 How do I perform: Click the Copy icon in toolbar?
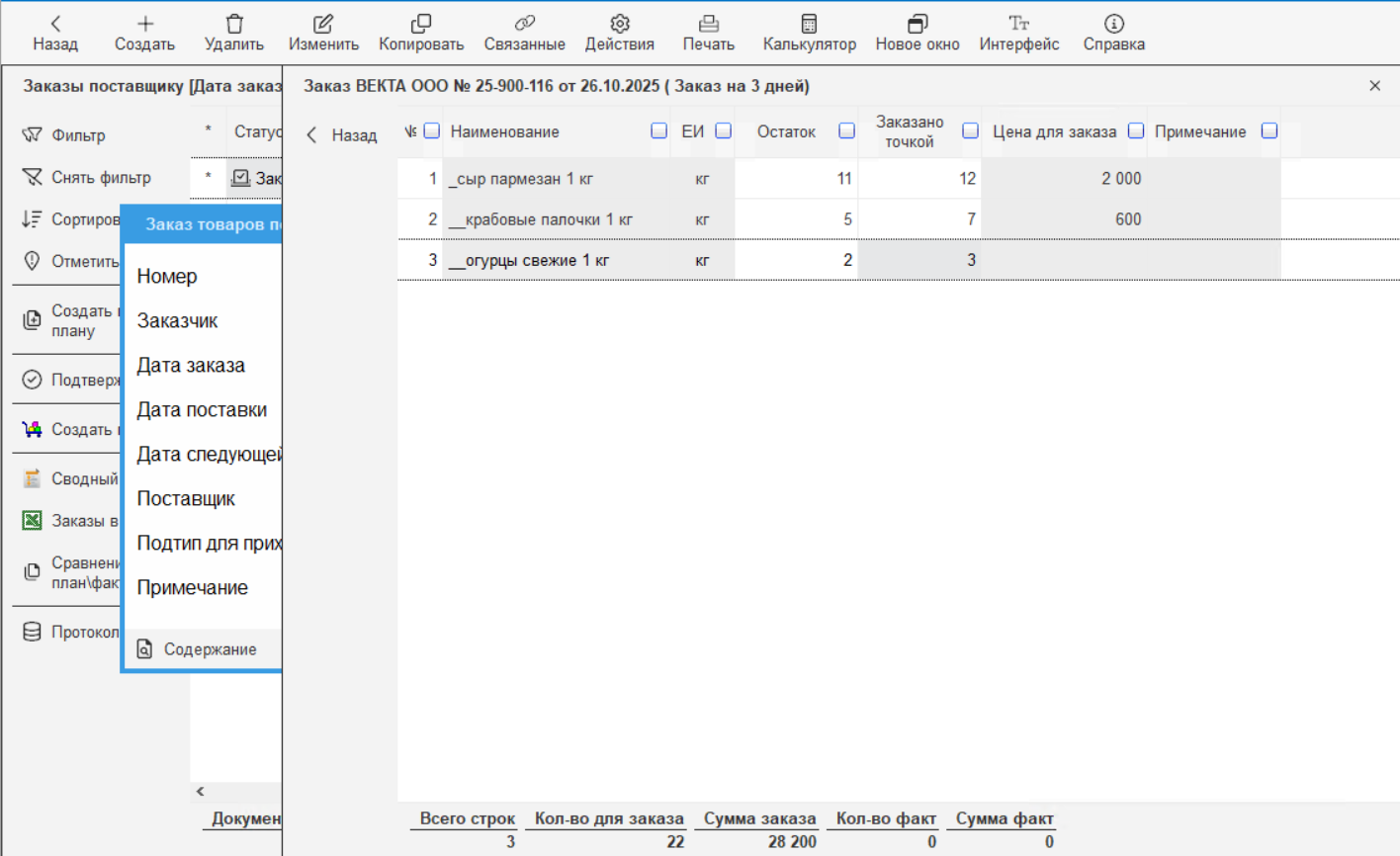[421, 24]
